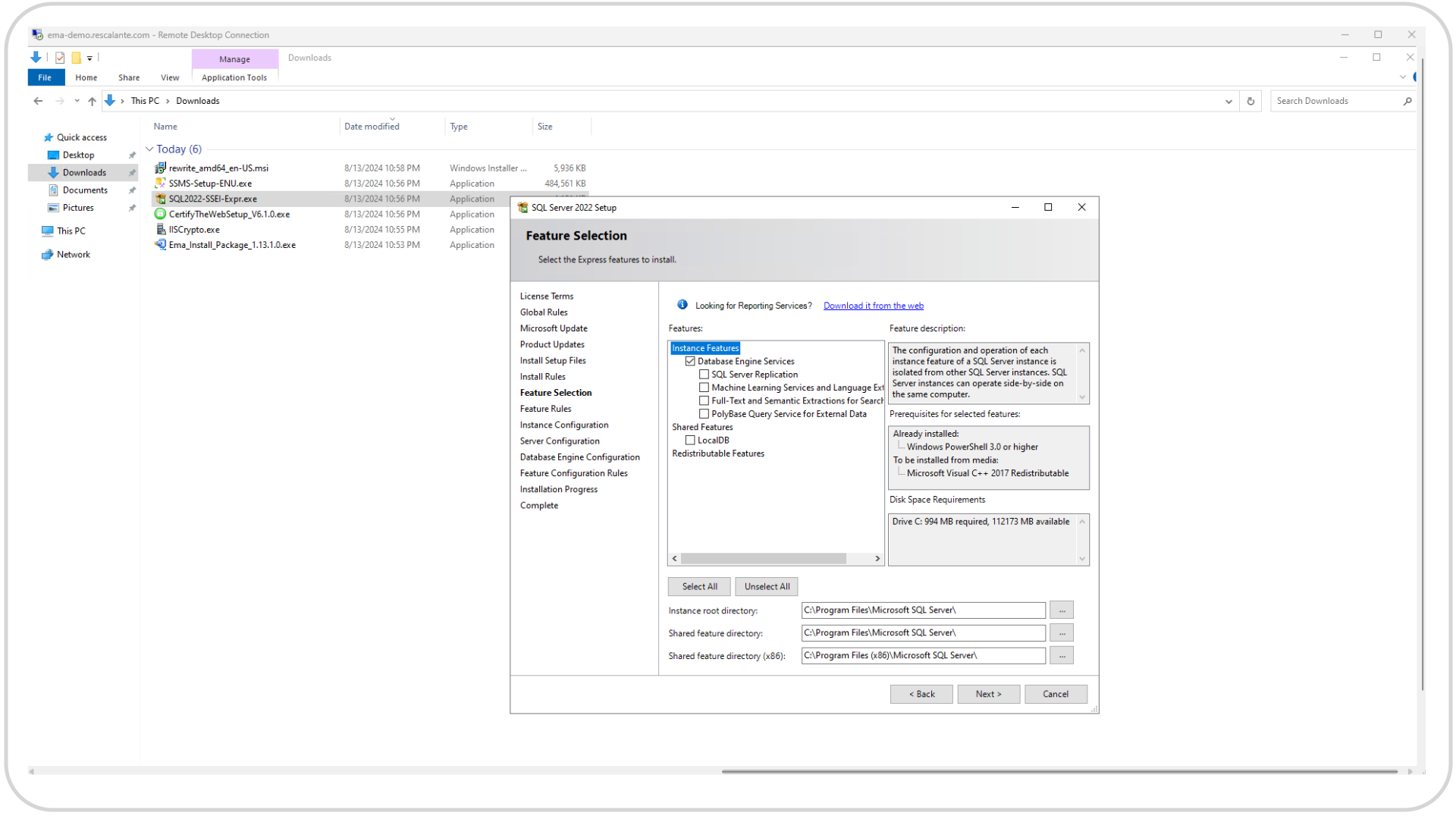Click the SSMS-Setup-ENU.exe file icon

[x=160, y=183]
